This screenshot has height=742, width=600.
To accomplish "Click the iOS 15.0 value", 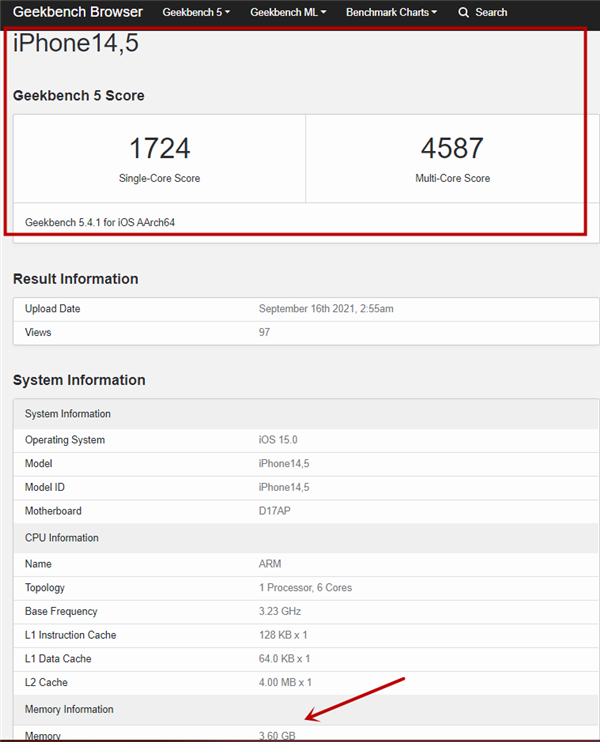I will pos(278,440).
